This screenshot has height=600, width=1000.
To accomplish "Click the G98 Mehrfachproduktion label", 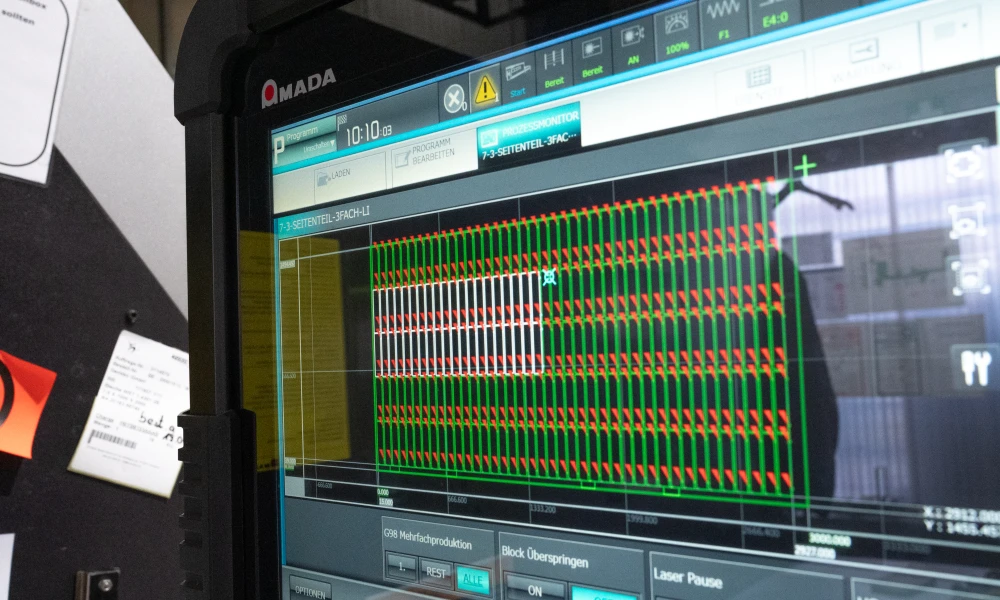I will [428, 539].
